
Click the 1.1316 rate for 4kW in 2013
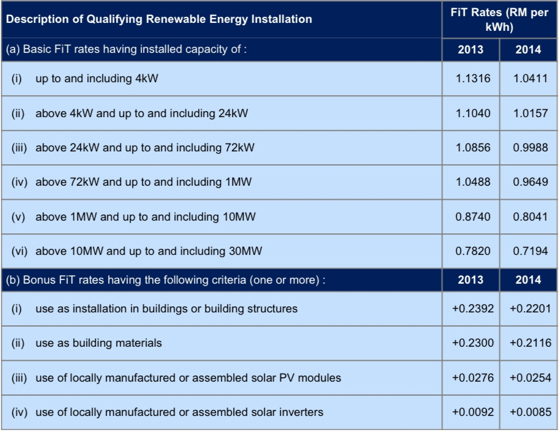tap(471, 78)
